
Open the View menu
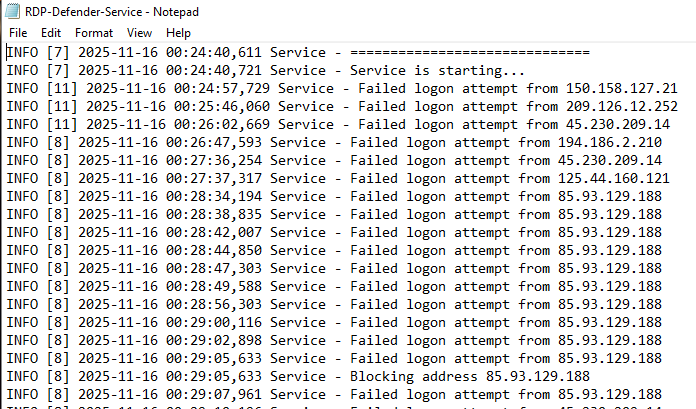click(139, 33)
